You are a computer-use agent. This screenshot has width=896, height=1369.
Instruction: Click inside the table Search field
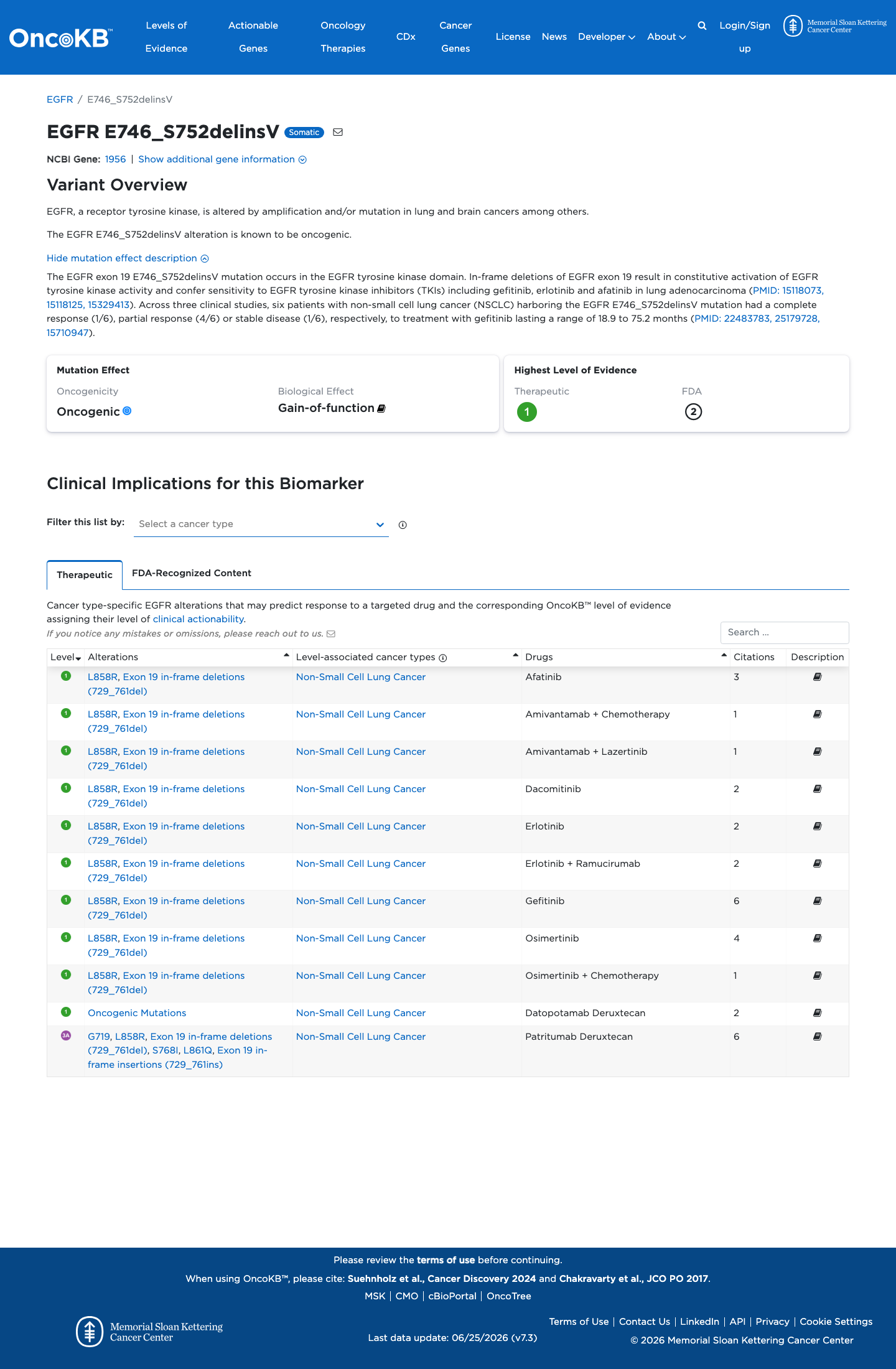click(785, 632)
